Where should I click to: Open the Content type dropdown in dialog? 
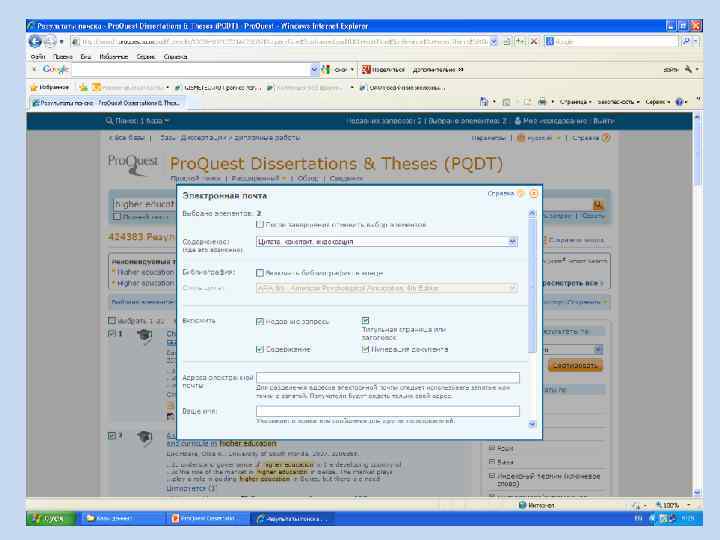(387, 242)
